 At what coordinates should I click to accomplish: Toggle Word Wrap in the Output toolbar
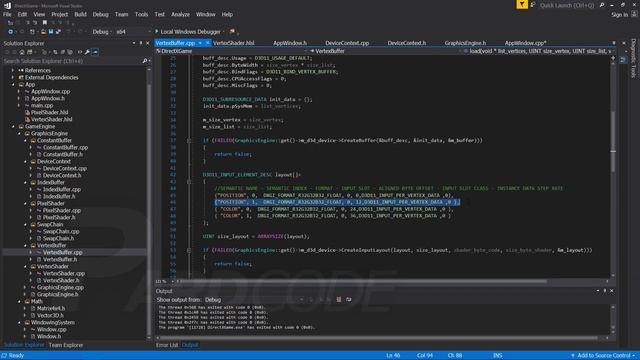point(349,300)
